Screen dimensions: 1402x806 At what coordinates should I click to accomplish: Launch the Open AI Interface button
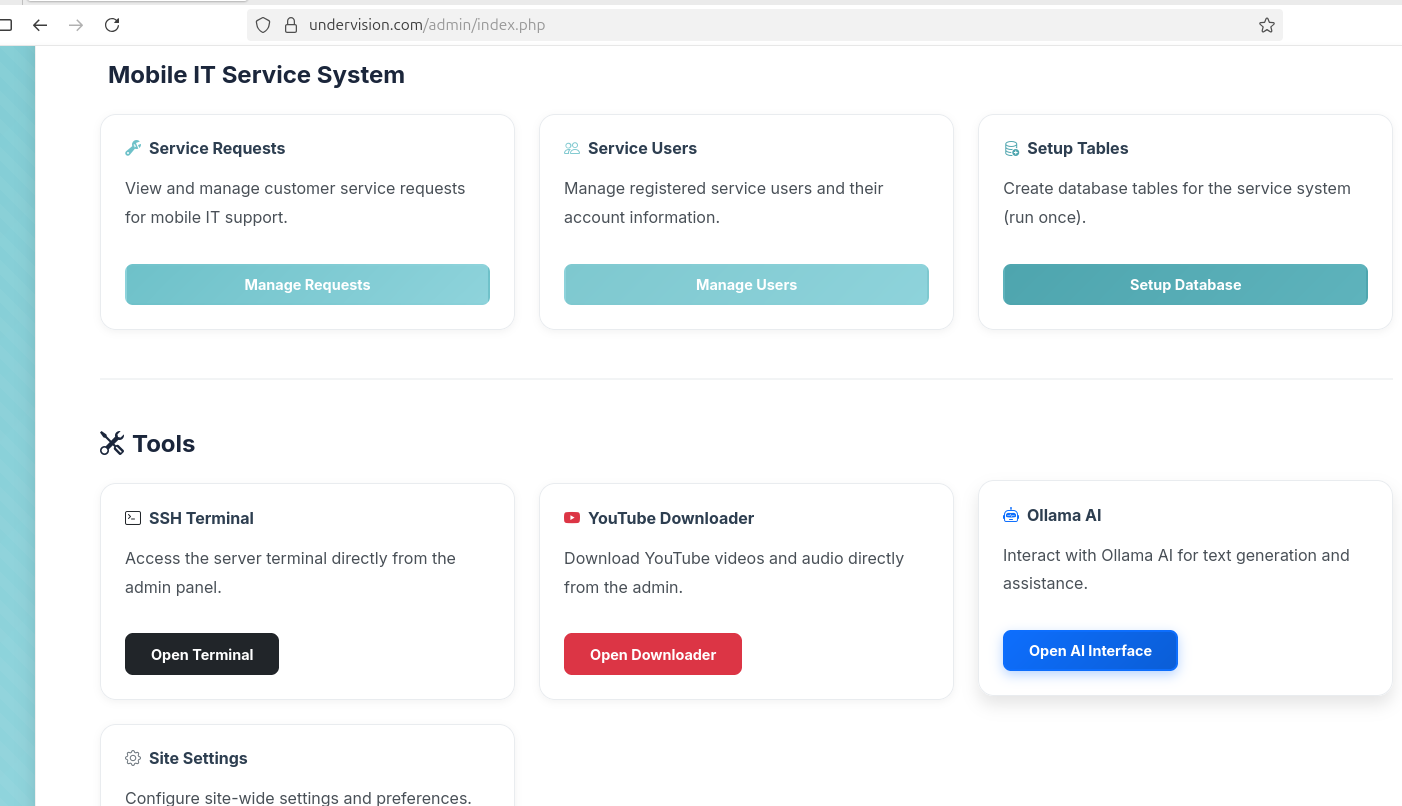pos(1090,651)
